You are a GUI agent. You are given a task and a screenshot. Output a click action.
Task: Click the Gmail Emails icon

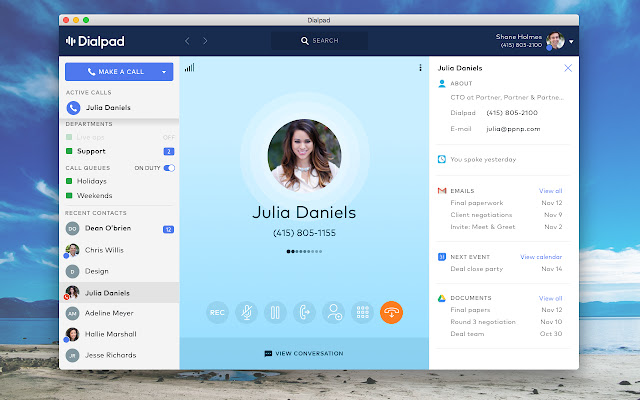(x=442, y=191)
